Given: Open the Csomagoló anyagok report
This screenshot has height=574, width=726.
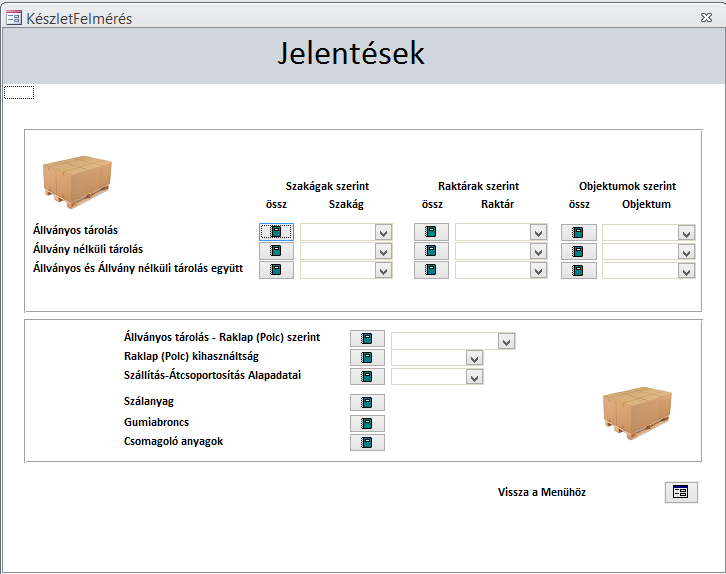Looking at the screenshot, I should click(x=367, y=442).
